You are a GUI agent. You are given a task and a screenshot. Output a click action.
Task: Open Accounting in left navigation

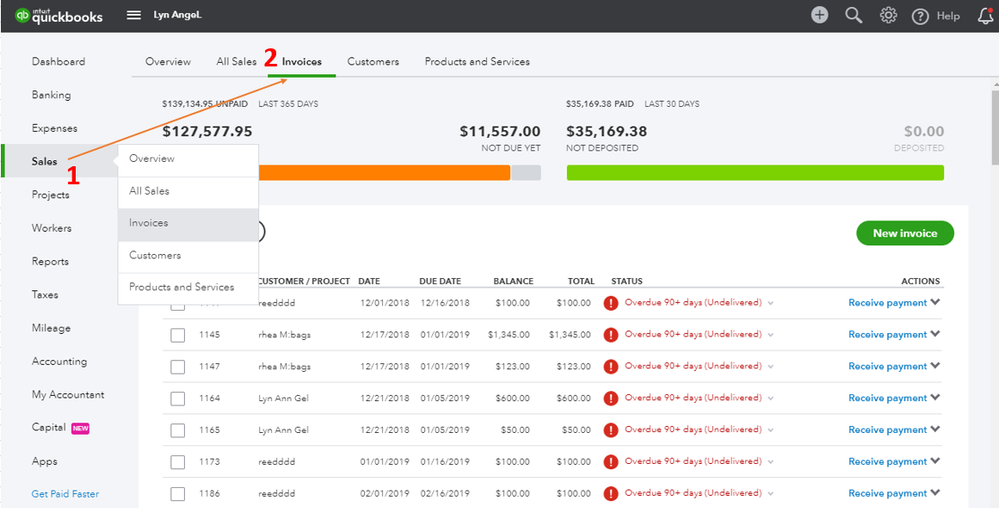pos(59,361)
